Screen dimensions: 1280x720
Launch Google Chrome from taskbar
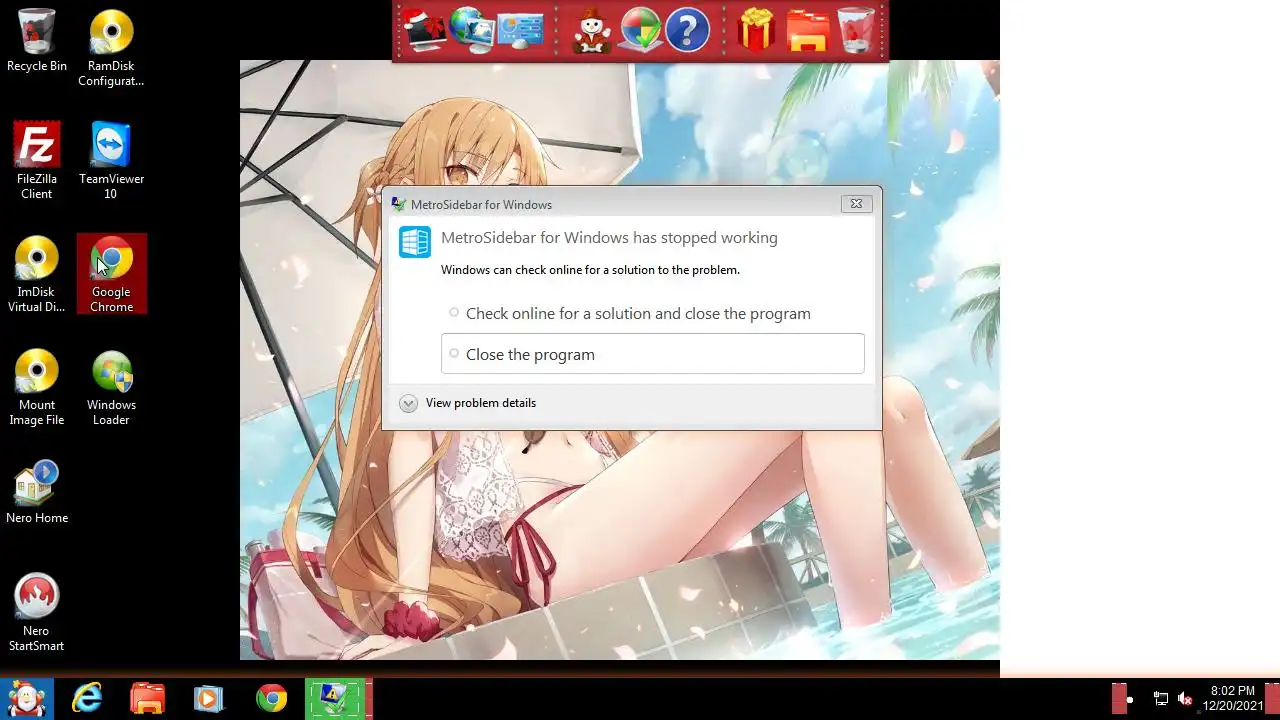271,699
